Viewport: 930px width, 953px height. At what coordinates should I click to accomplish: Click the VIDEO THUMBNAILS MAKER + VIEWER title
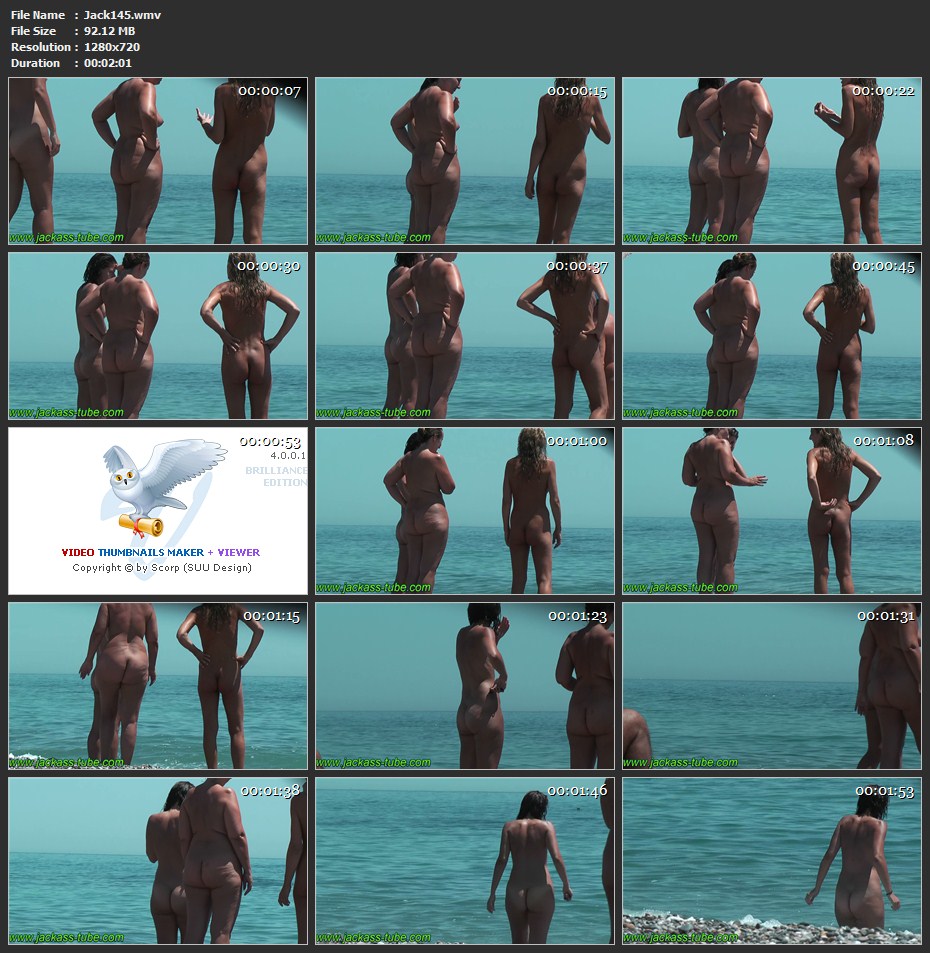[160, 552]
